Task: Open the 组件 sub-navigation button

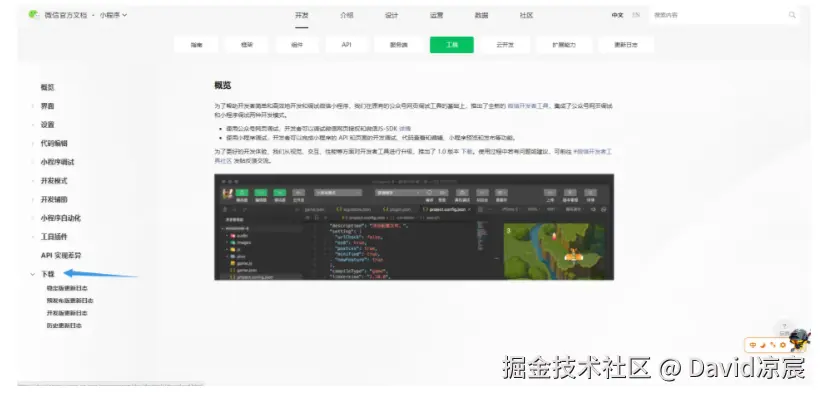Action: point(297,45)
